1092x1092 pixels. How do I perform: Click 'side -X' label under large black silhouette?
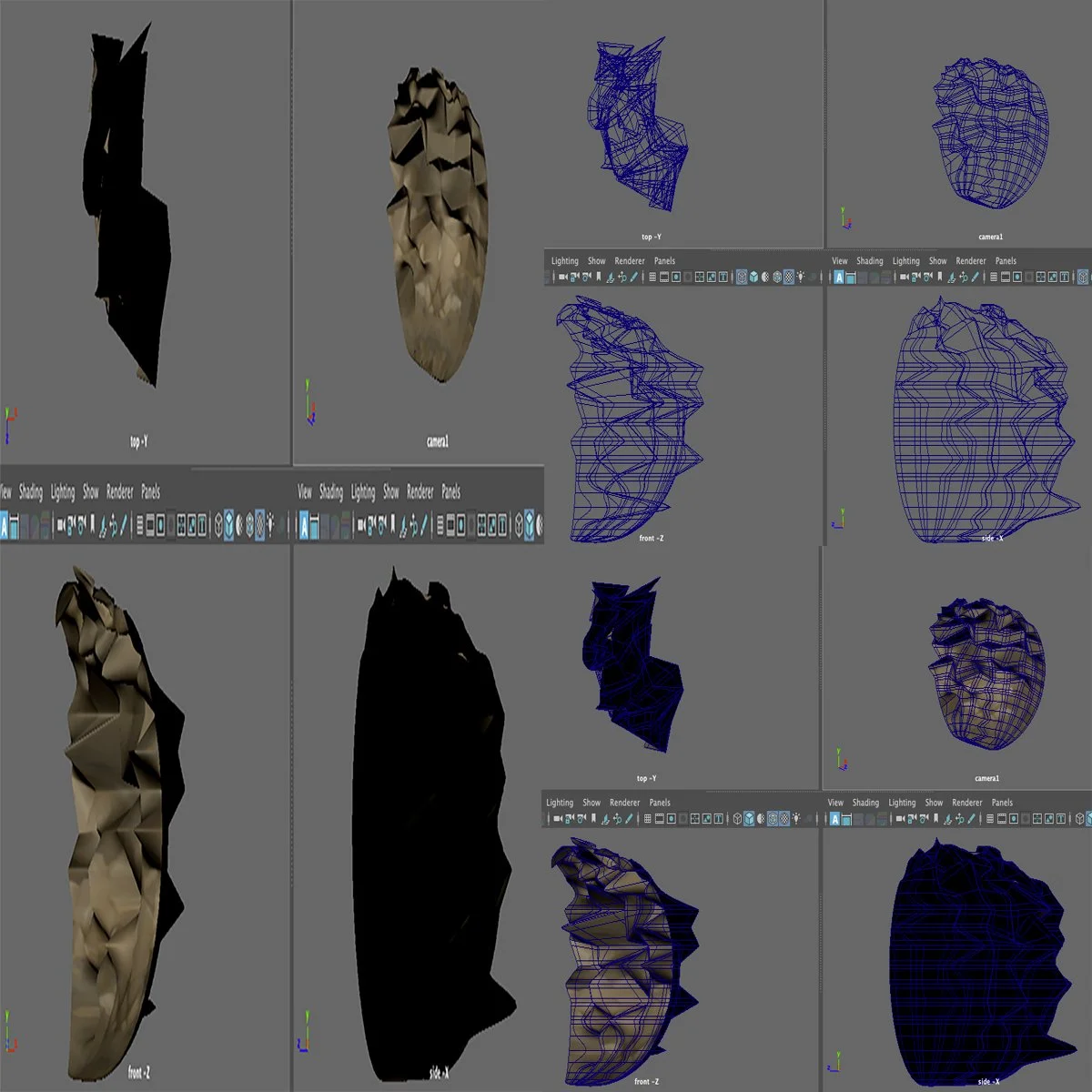point(439,1074)
